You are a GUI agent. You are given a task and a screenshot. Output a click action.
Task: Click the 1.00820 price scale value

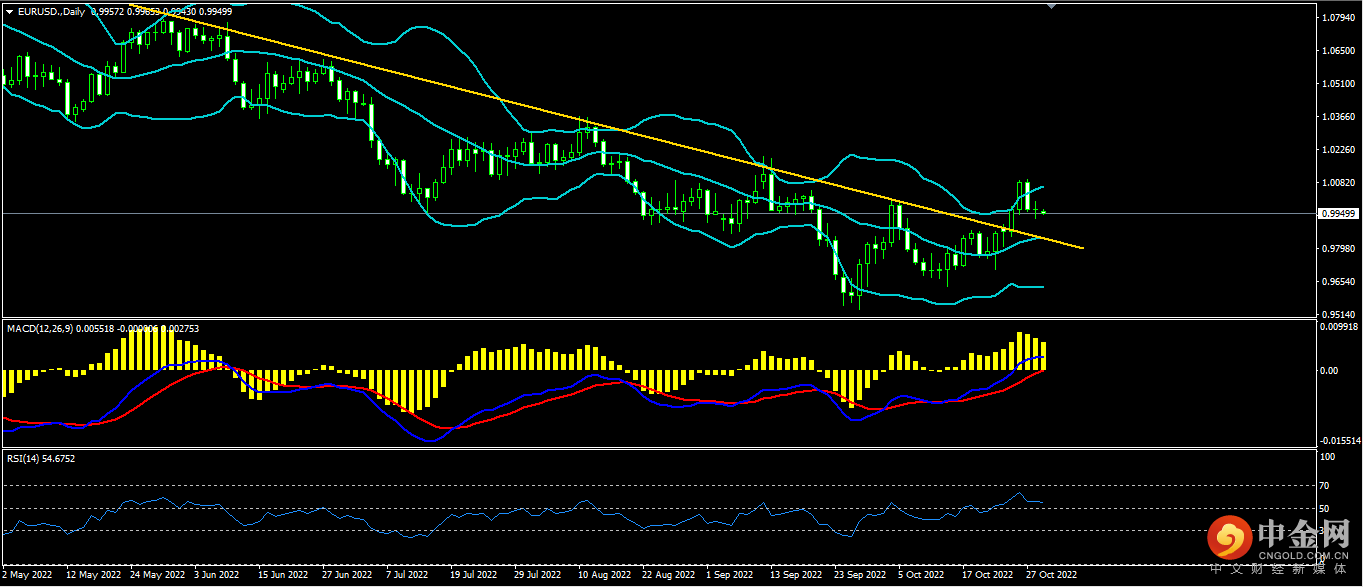[x=1337, y=183]
